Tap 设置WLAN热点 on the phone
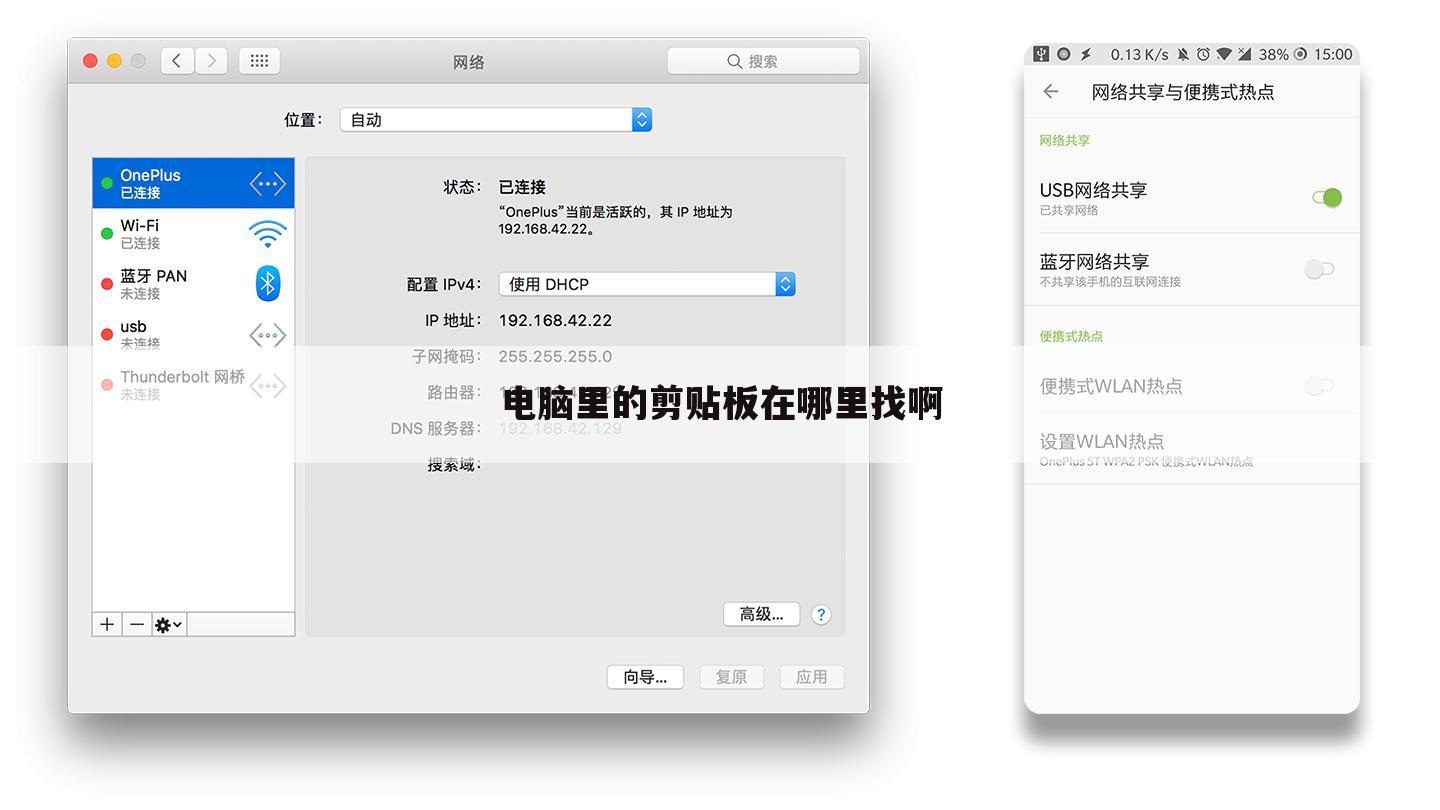The height and width of the screenshot is (810, 1440). [x=1192, y=449]
